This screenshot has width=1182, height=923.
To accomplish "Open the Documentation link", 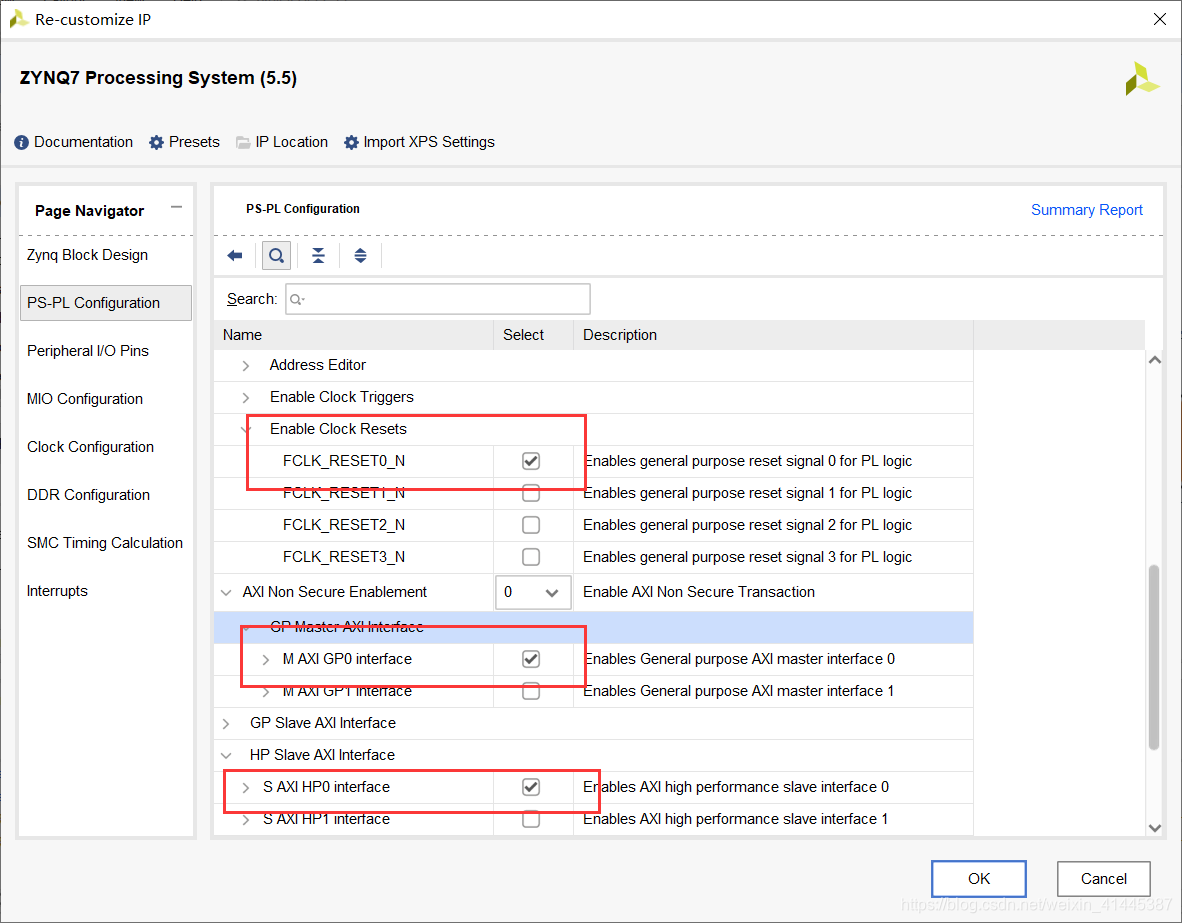I will click(x=83, y=143).
